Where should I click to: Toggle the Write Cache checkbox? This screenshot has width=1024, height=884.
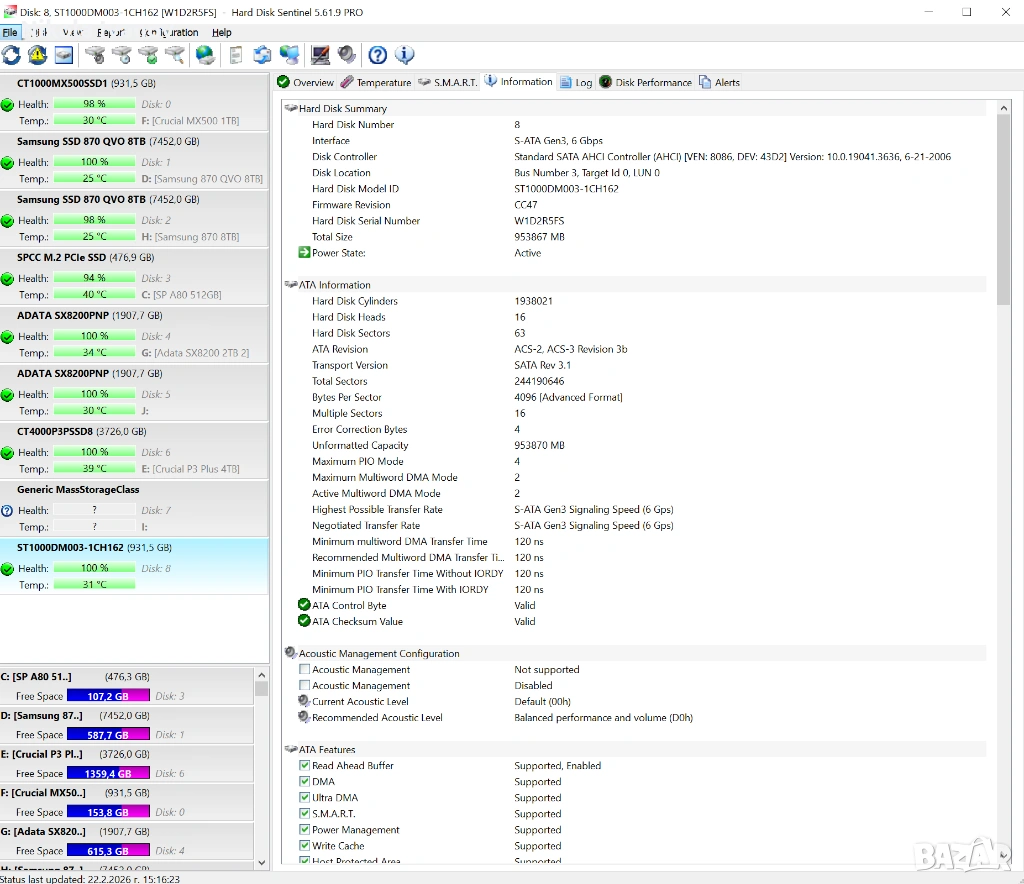tap(304, 846)
